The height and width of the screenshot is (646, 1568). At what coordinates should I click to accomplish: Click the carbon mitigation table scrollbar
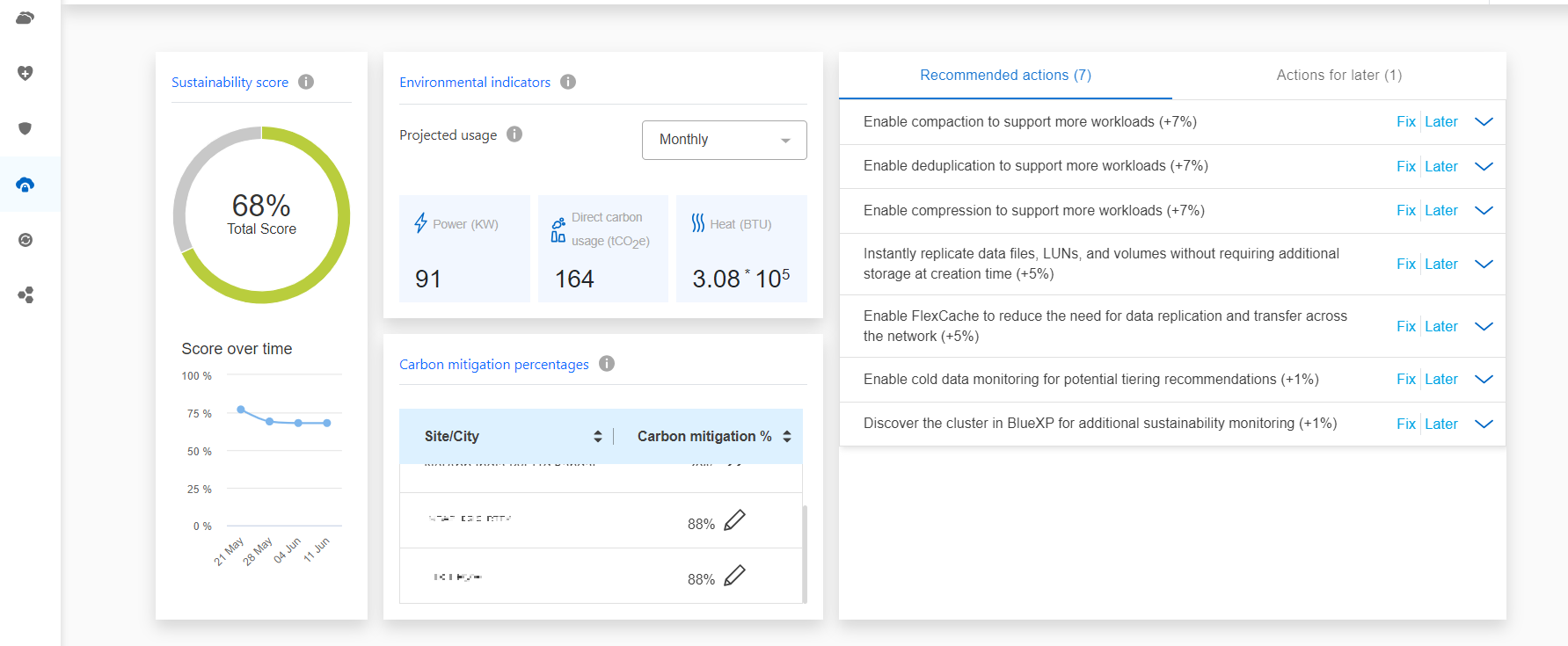[805, 553]
